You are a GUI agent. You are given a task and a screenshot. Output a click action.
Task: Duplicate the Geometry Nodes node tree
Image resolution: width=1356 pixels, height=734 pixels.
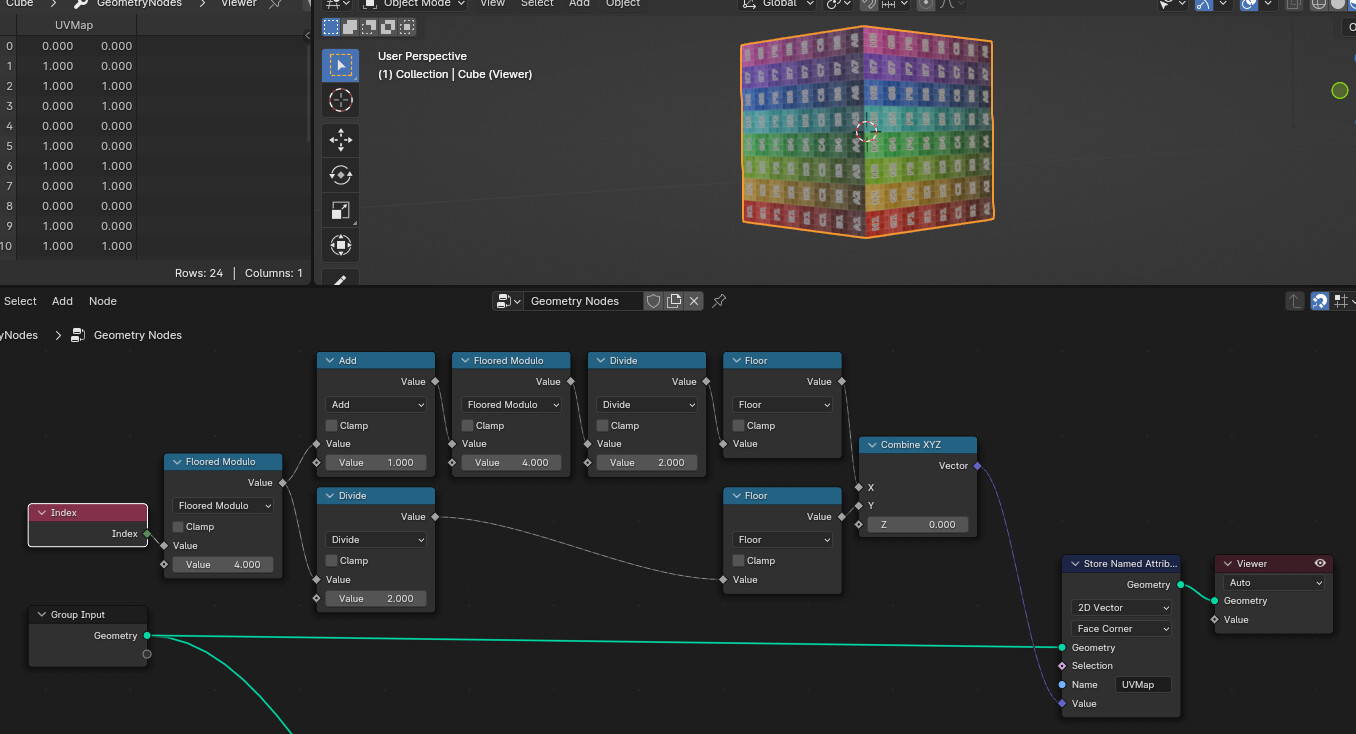click(x=674, y=301)
